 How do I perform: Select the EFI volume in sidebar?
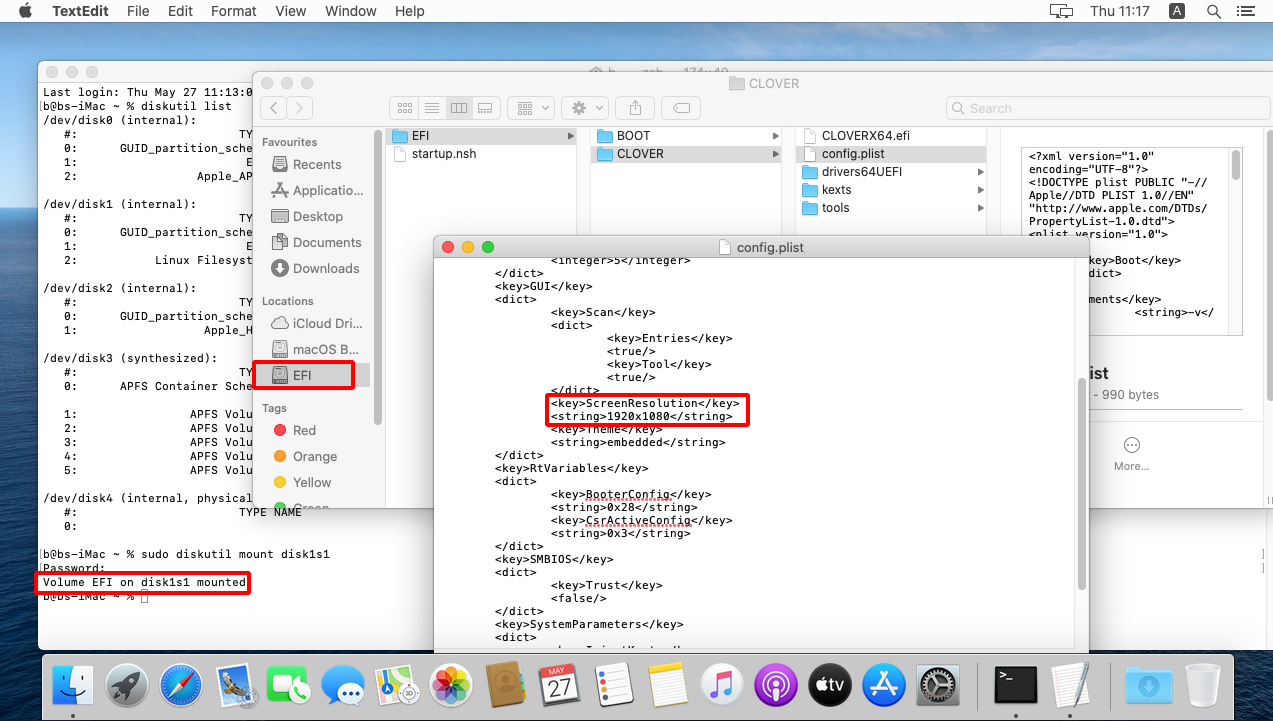tap(303, 375)
